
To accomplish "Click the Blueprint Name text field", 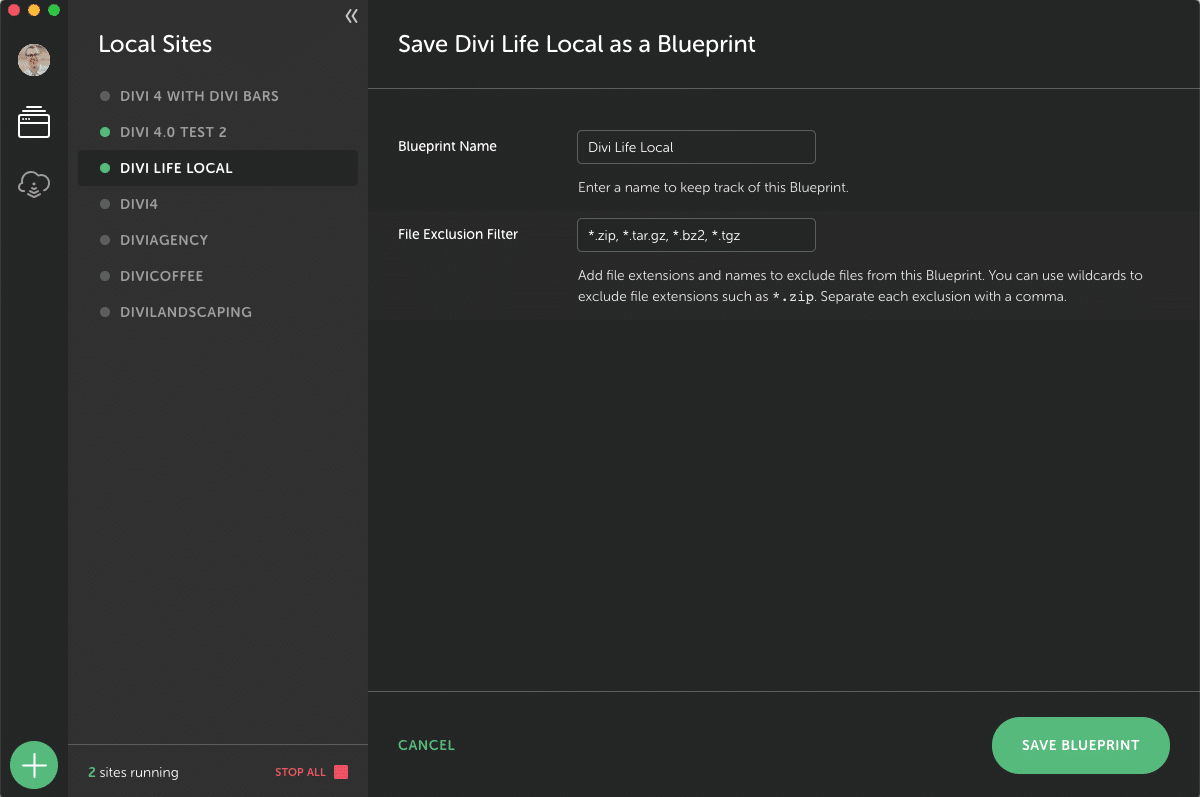I will pos(696,147).
